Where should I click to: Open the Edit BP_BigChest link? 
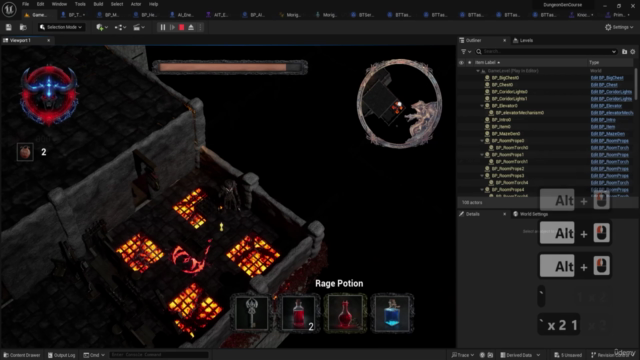tap(607, 78)
